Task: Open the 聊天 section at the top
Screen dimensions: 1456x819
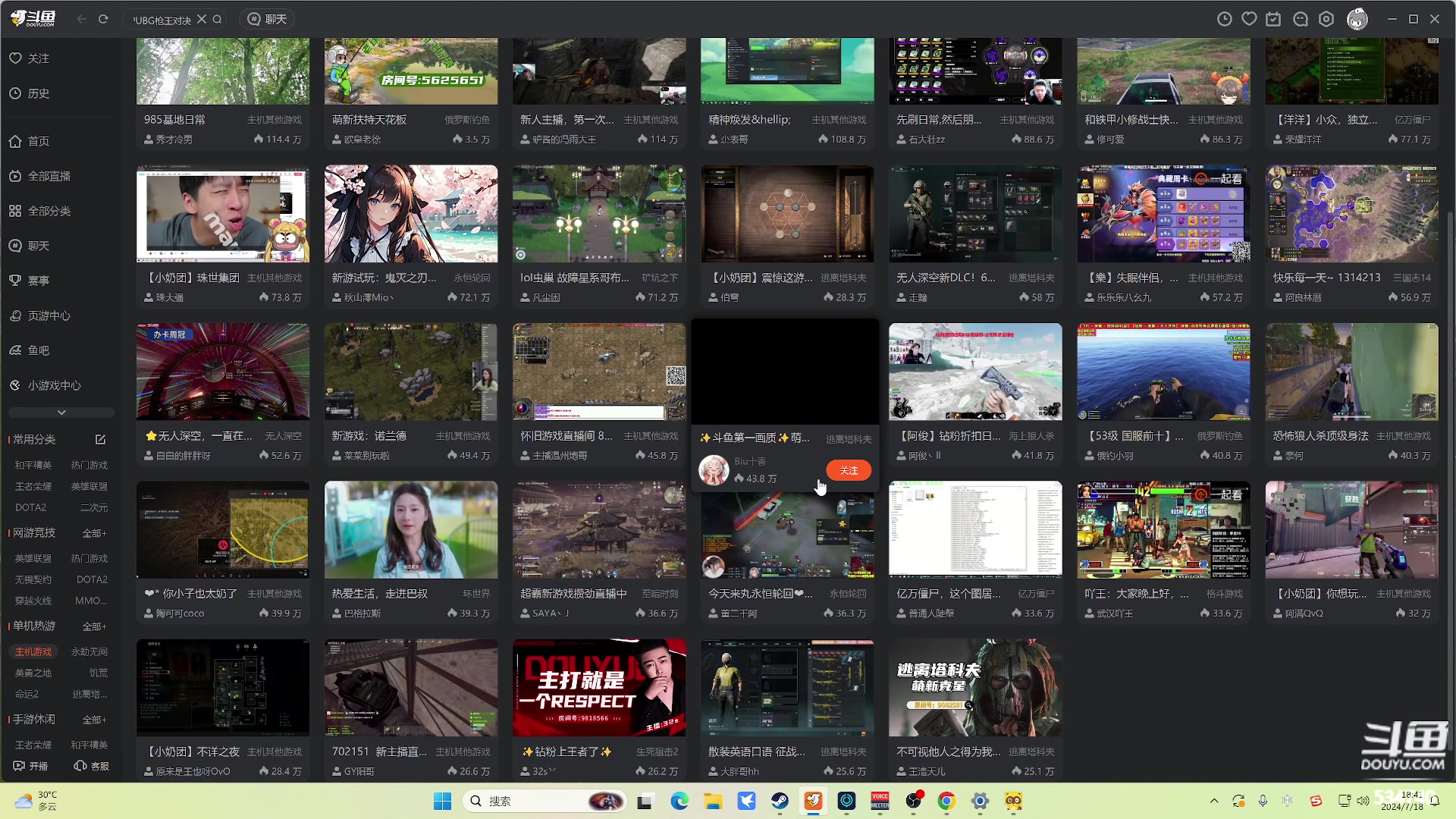Action: coord(266,18)
